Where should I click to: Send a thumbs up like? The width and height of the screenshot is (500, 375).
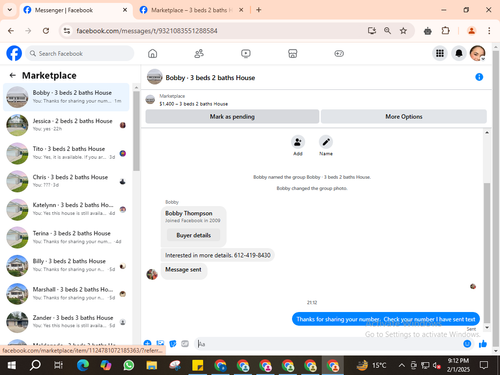click(x=483, y=344)
